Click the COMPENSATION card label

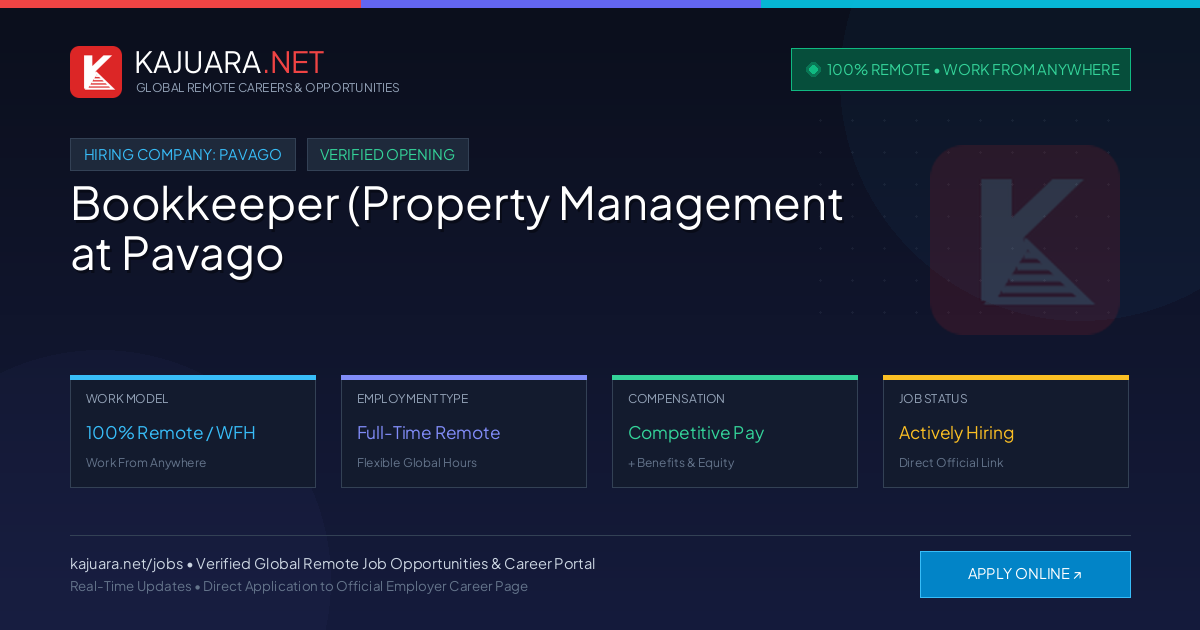point(676,399)
